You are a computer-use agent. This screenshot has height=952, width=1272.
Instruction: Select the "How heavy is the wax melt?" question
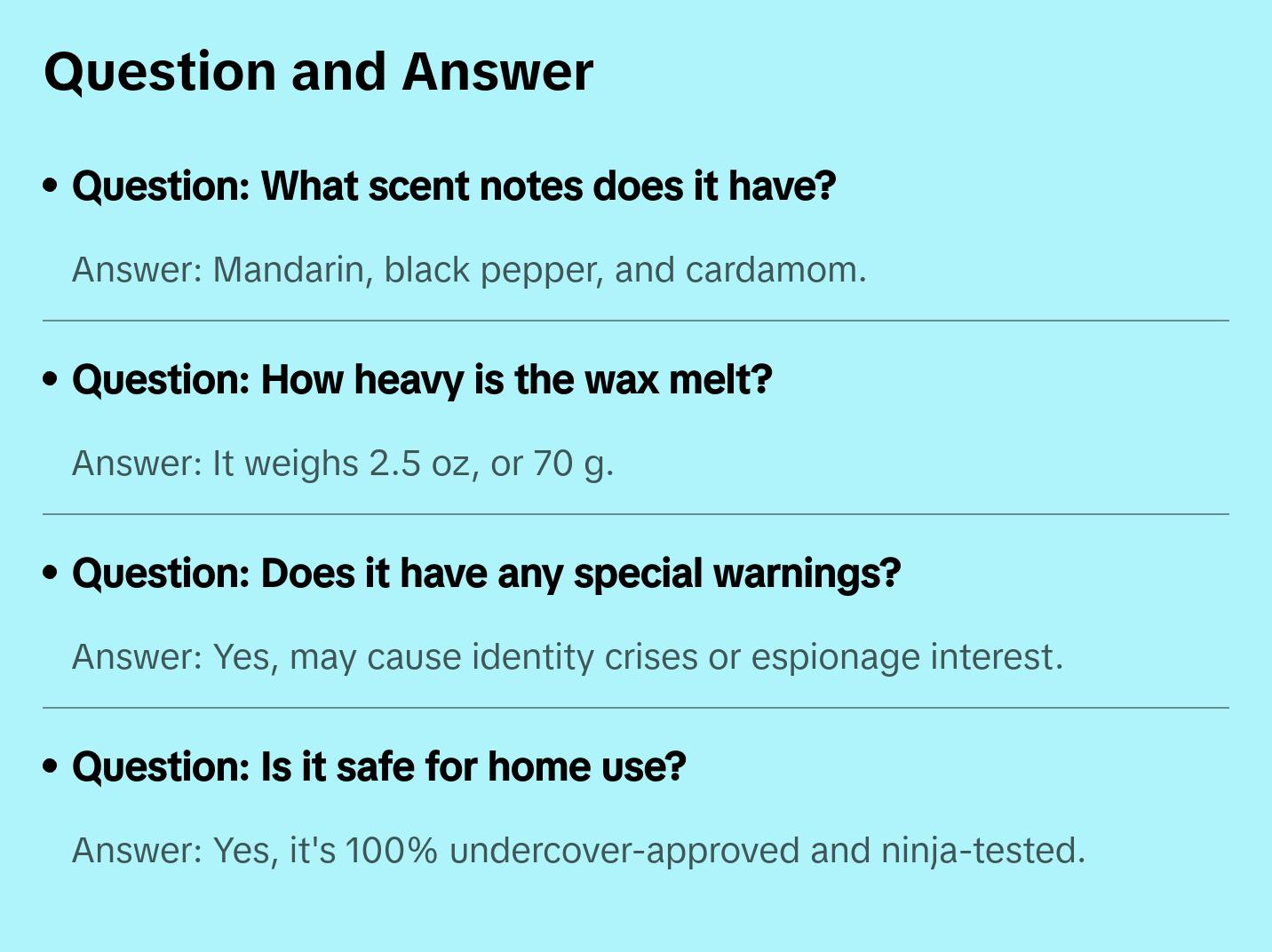pos(422,380)
